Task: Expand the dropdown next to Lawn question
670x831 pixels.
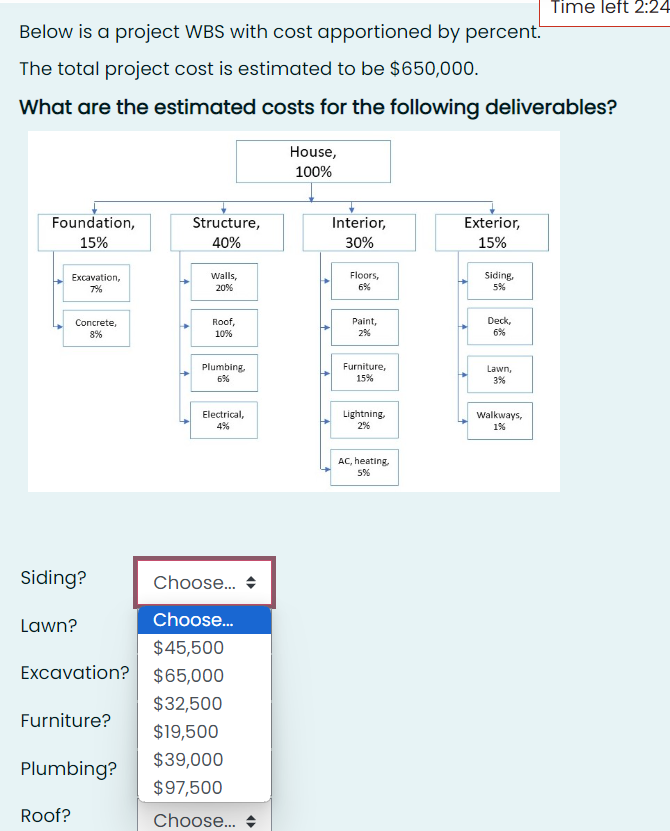Action: (x=203, y=626)
